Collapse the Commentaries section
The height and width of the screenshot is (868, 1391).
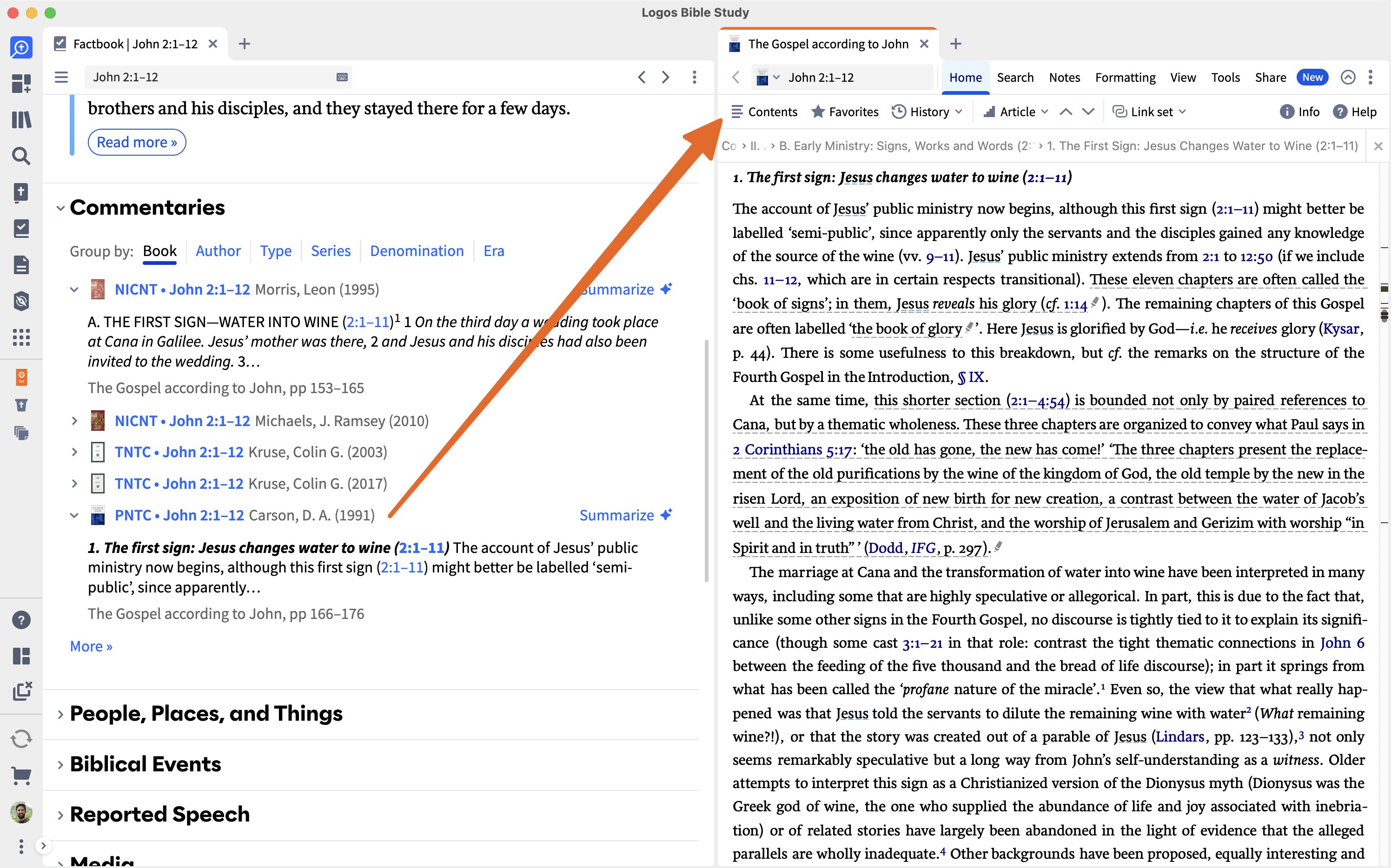coord(60,208)
